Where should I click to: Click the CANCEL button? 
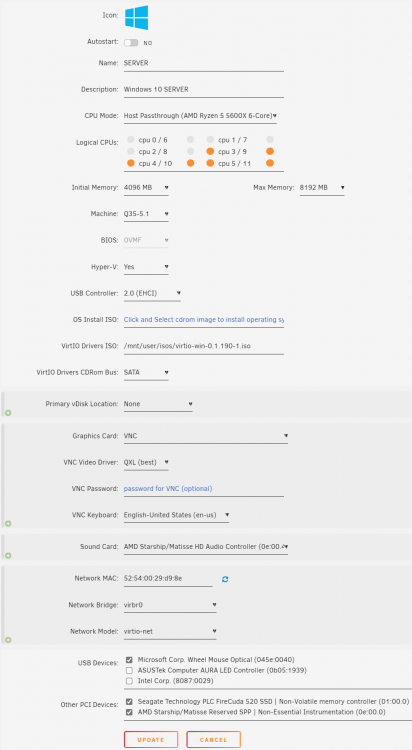213,739
